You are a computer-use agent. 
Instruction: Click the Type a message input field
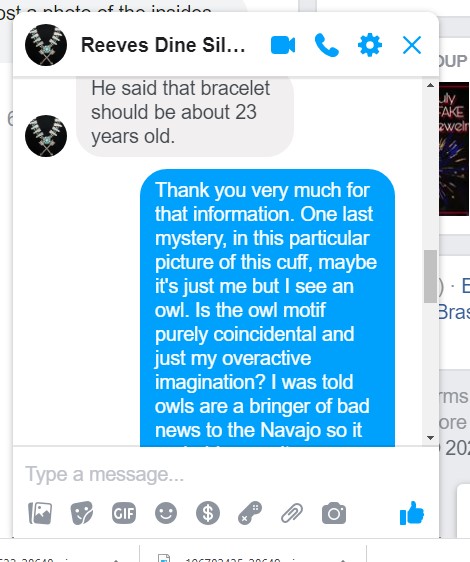pos(226,474)
